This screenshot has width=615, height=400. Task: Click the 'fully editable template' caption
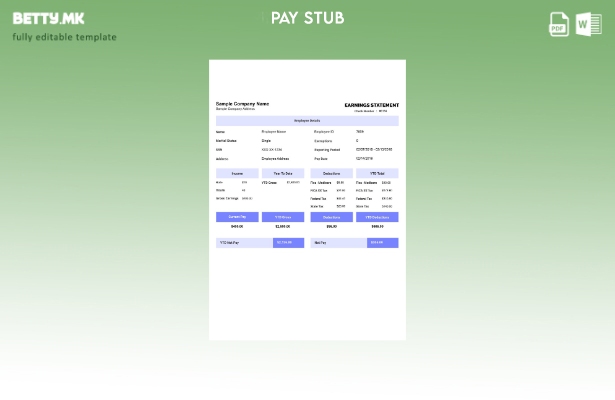tap(64, 37)
